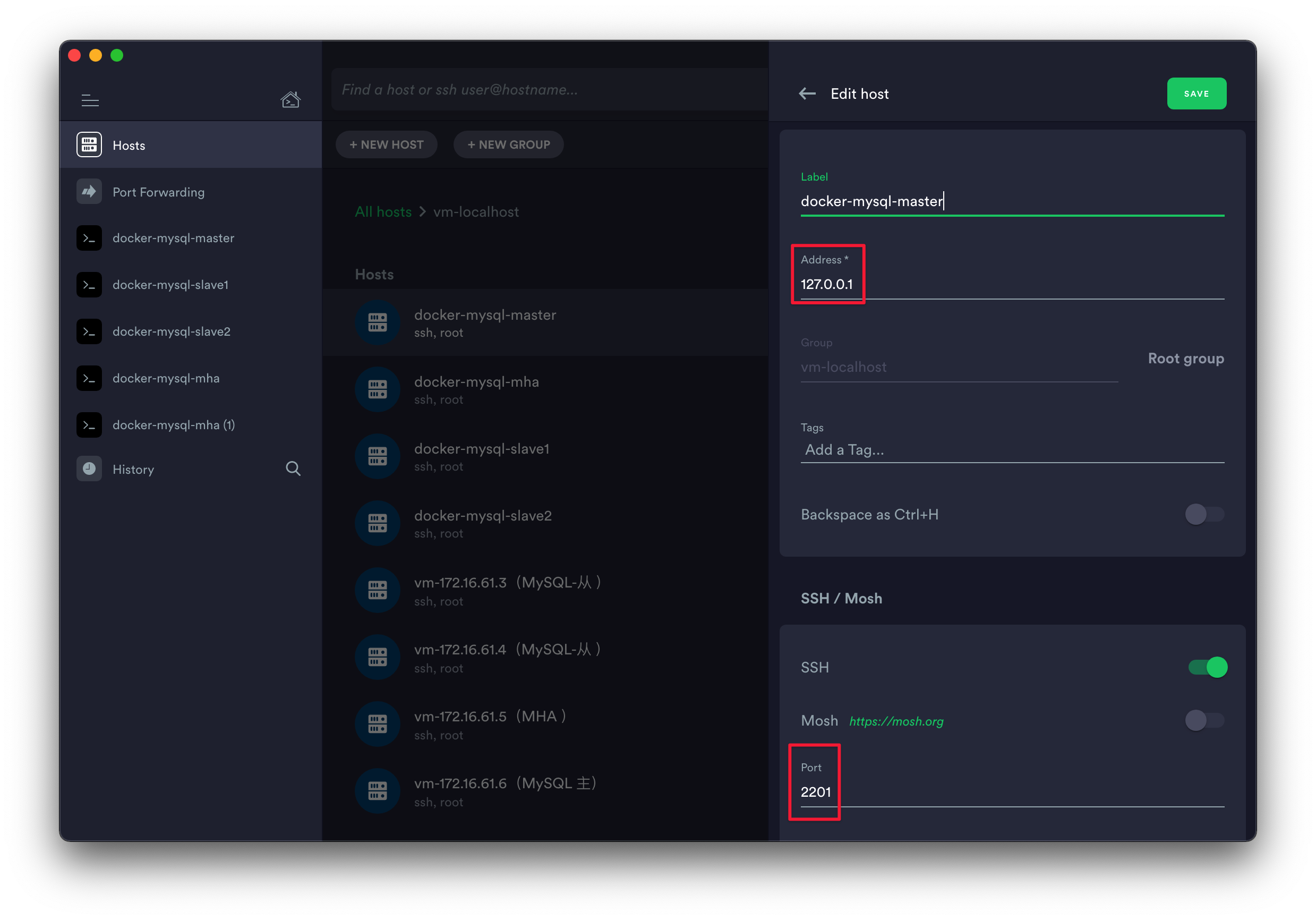Select vm-172.16.61.5 (MHA) host label

(491, 717)
